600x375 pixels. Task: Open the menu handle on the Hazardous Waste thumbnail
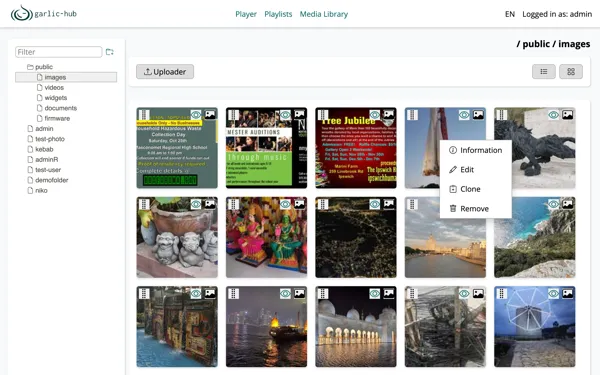[144, 115]
